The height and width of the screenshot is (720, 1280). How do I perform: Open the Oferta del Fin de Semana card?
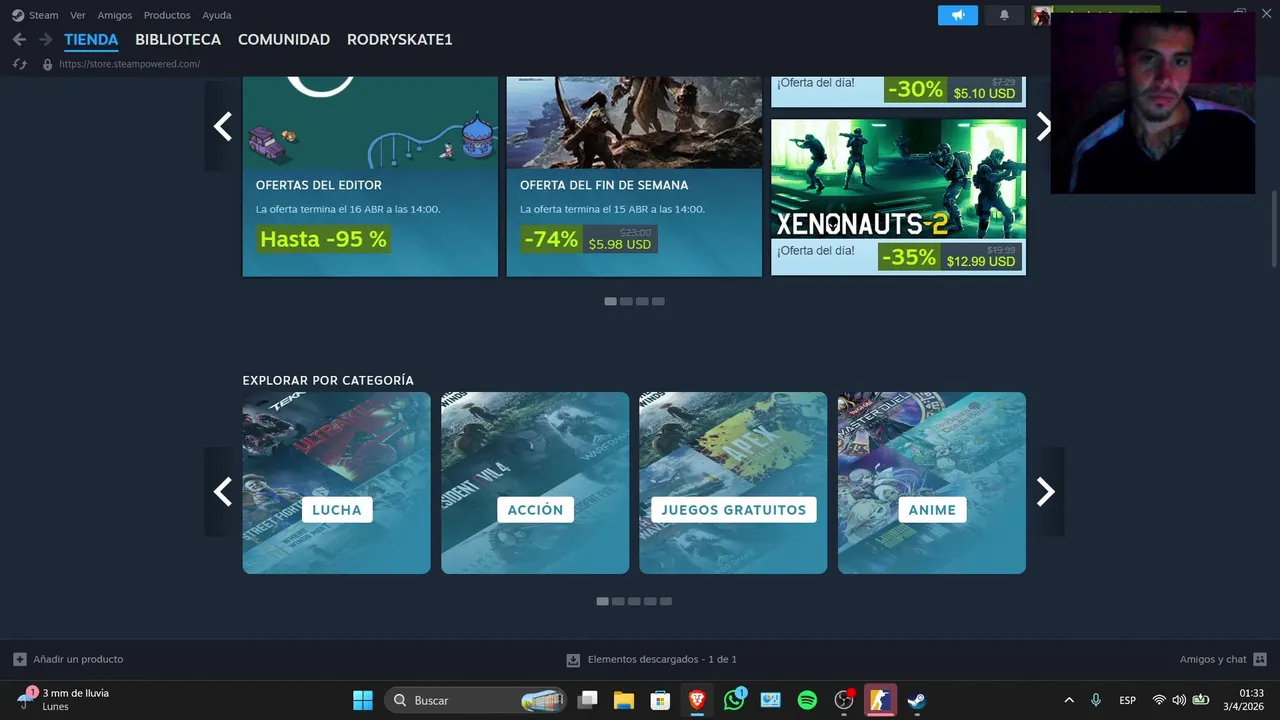click(x=634, y=176)
